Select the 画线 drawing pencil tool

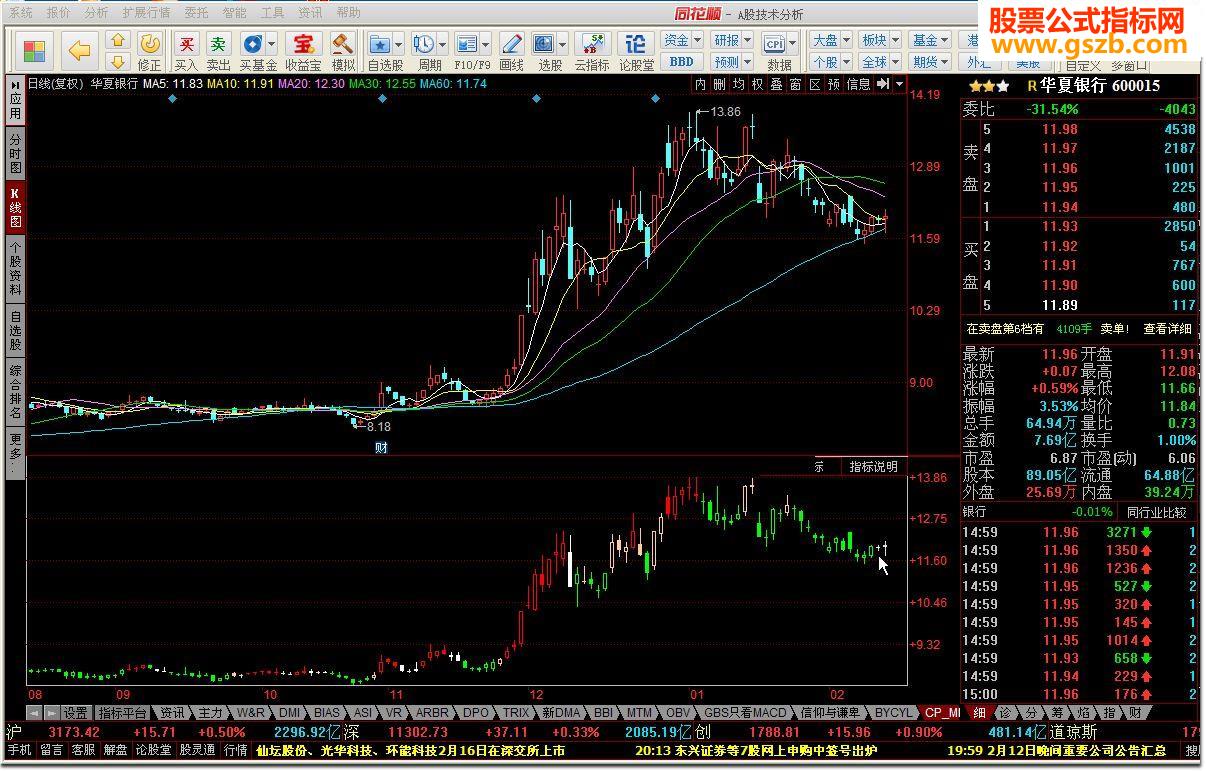(511, 50)
